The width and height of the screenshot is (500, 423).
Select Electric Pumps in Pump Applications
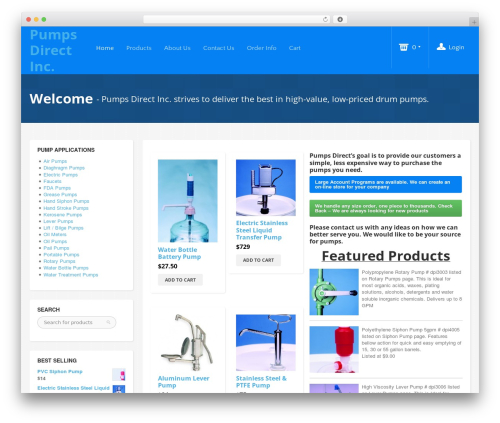tap(60, 175)
